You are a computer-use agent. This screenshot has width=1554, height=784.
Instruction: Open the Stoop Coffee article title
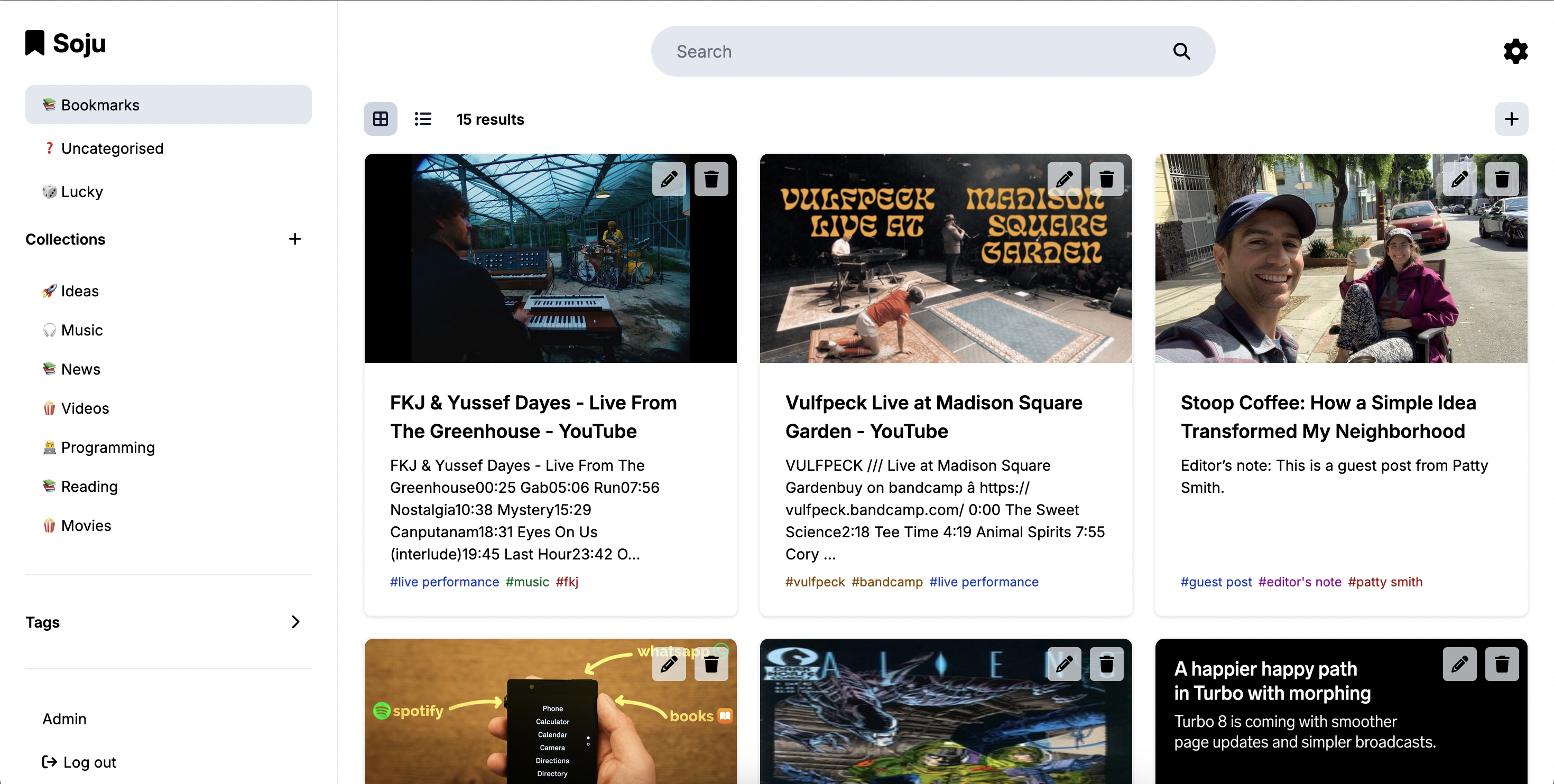1328,417
